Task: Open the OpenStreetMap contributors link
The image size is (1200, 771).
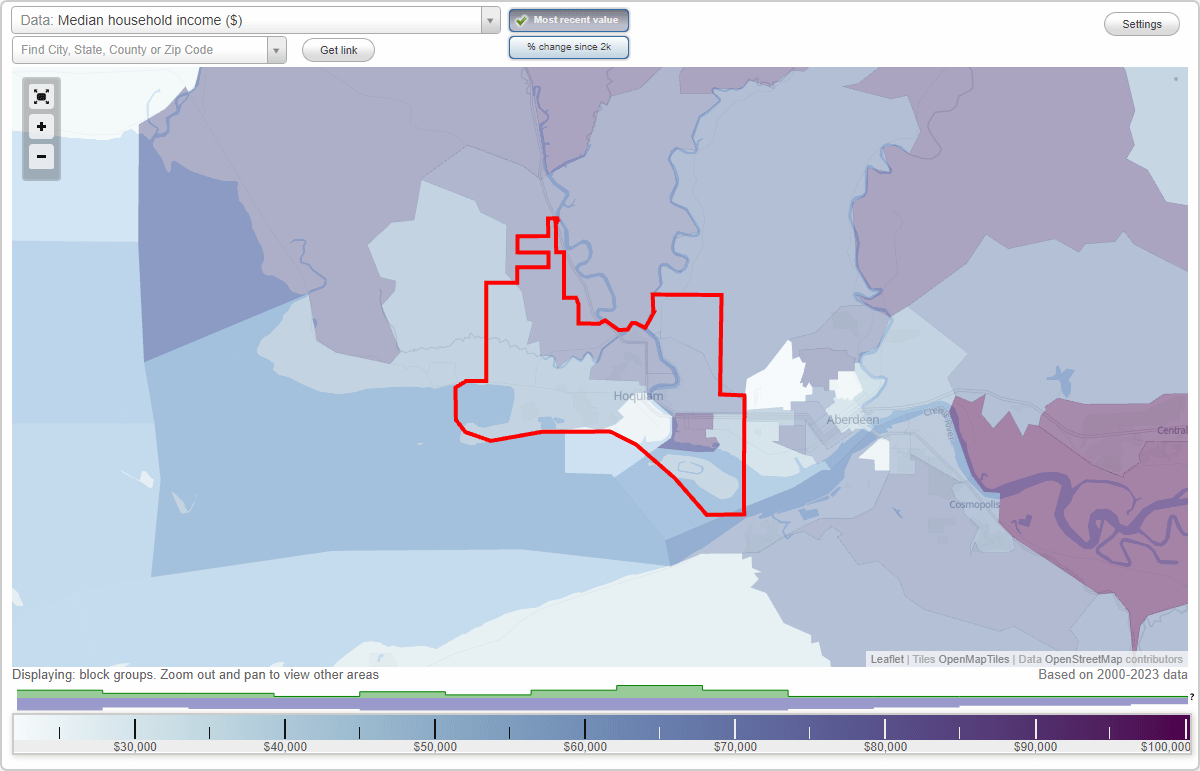Action: tap(1085, 659)
